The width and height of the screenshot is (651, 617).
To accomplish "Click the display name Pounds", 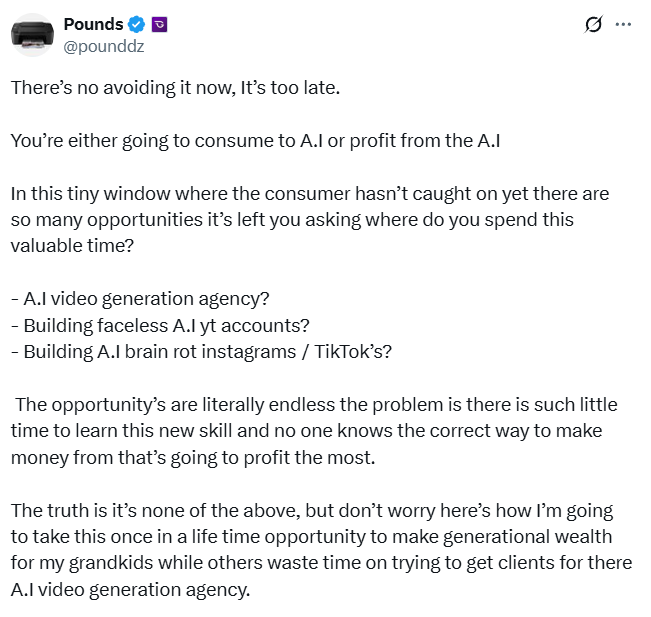I will (x=93, y=25).
